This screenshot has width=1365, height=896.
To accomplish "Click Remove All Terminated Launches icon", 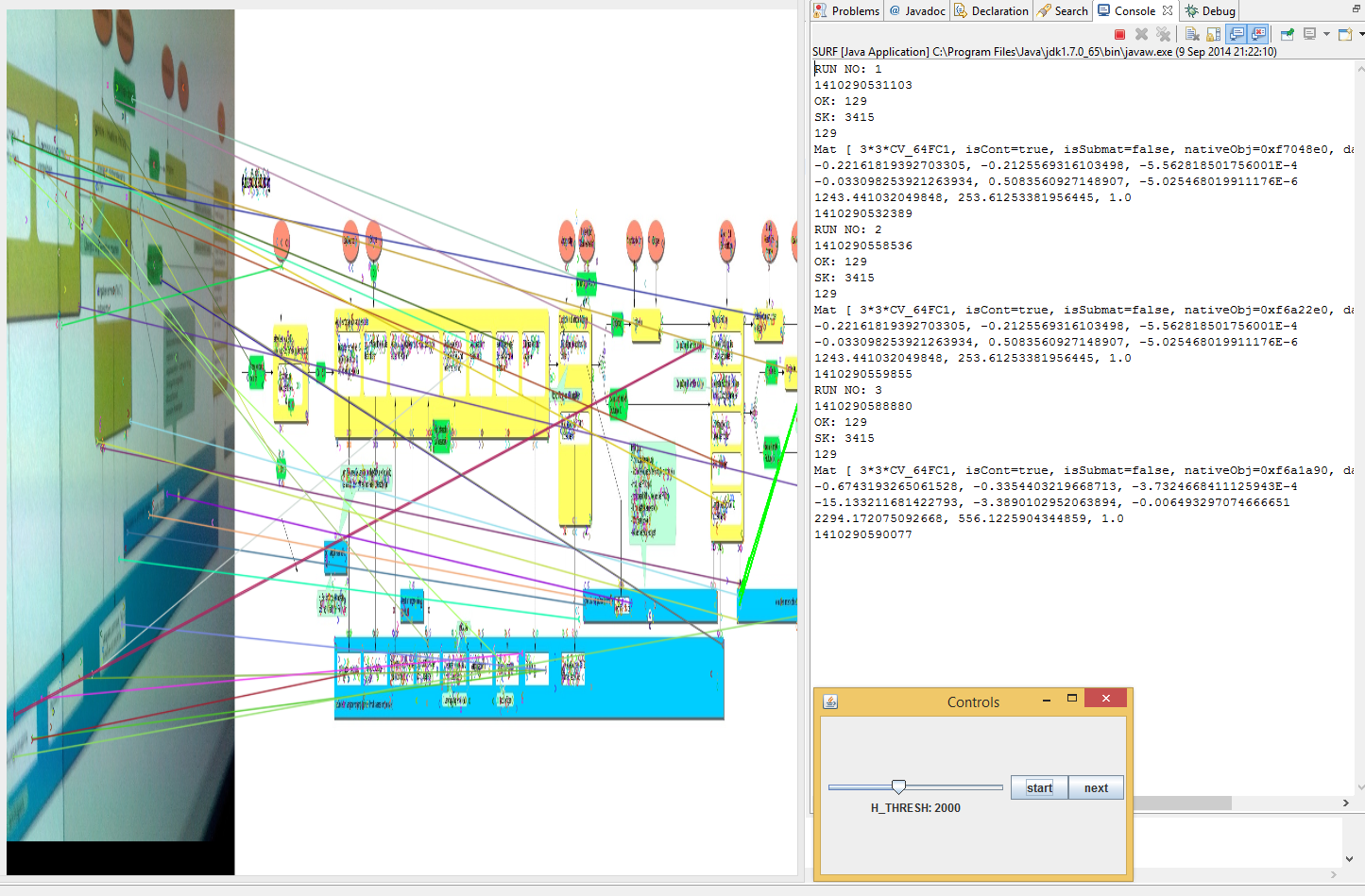I will click(x=1163, y=34).
